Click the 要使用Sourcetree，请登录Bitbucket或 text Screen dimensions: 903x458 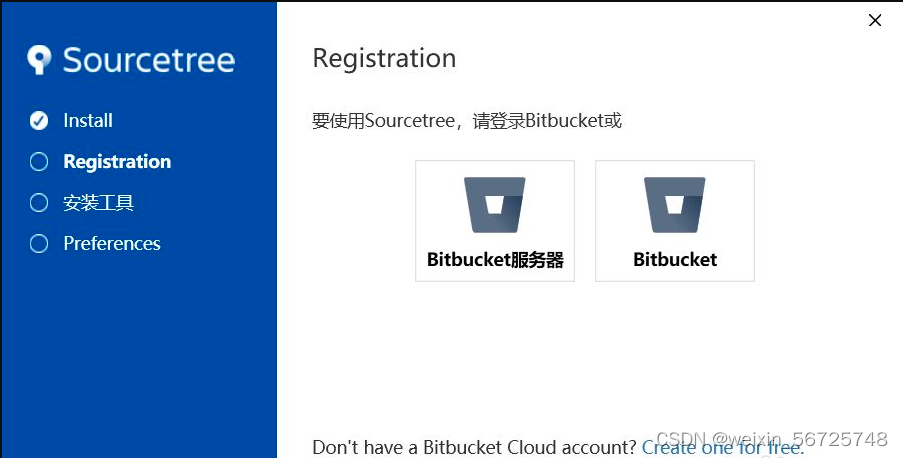[467, 121]
